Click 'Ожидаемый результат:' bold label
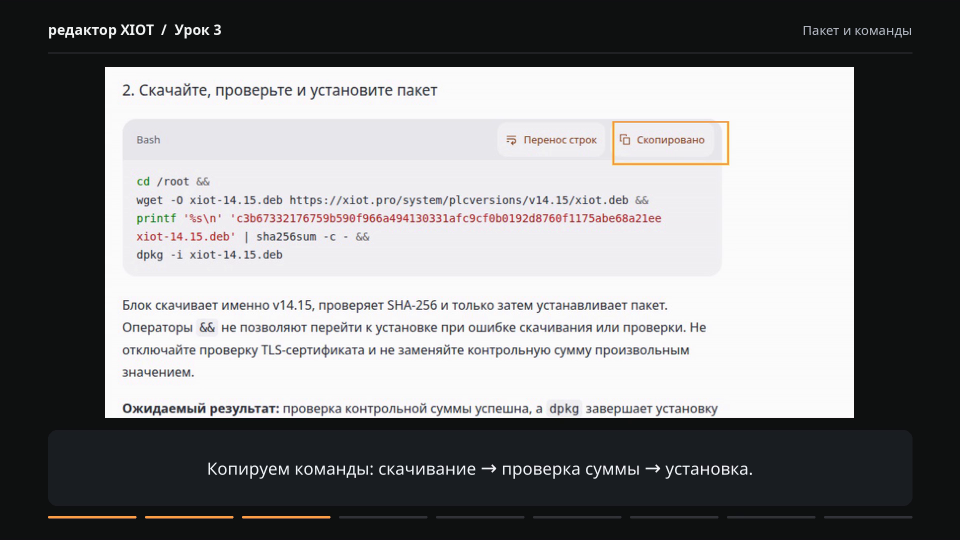Image resolution: width=960 pixels, height=540 pixels. 201,408
